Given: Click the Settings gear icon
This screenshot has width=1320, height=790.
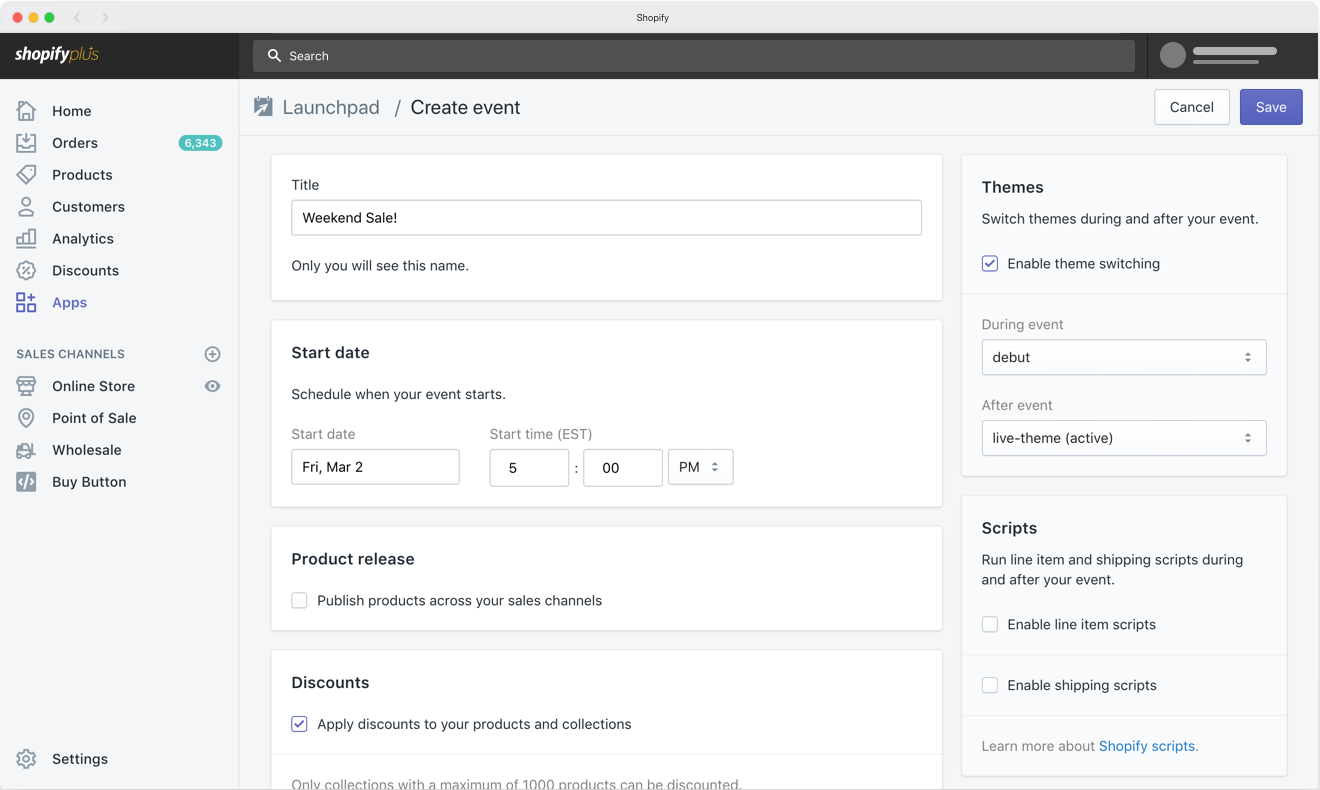Looking at the screenshot, I should click(26, 759).
